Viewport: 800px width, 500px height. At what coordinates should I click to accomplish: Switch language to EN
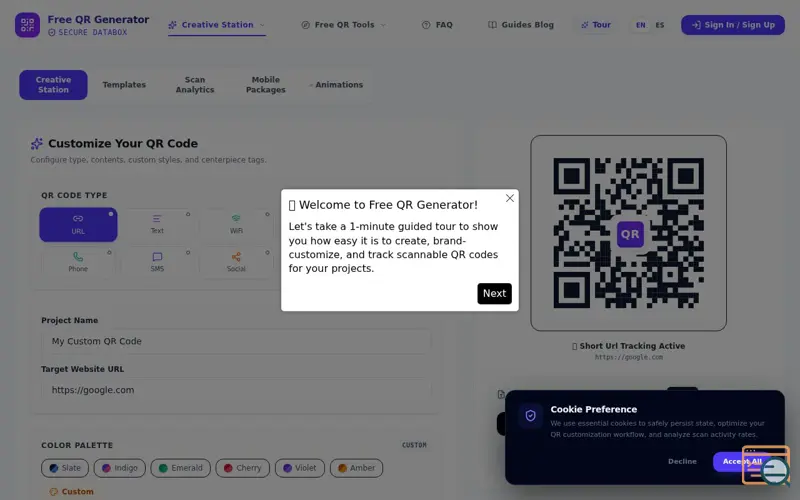(x=640, y=25)
